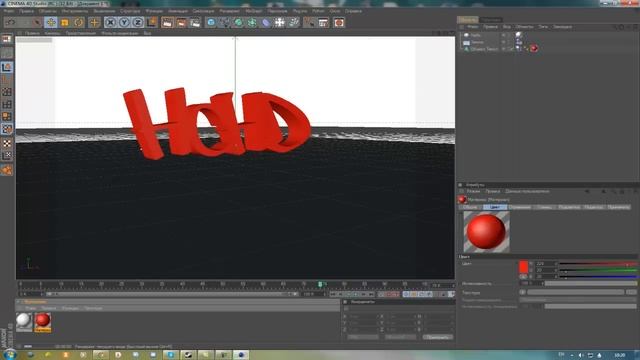The width and height of the screenshot is (640, 360).
Task: Open the texture arrow dropdown button
Action: 522,292
